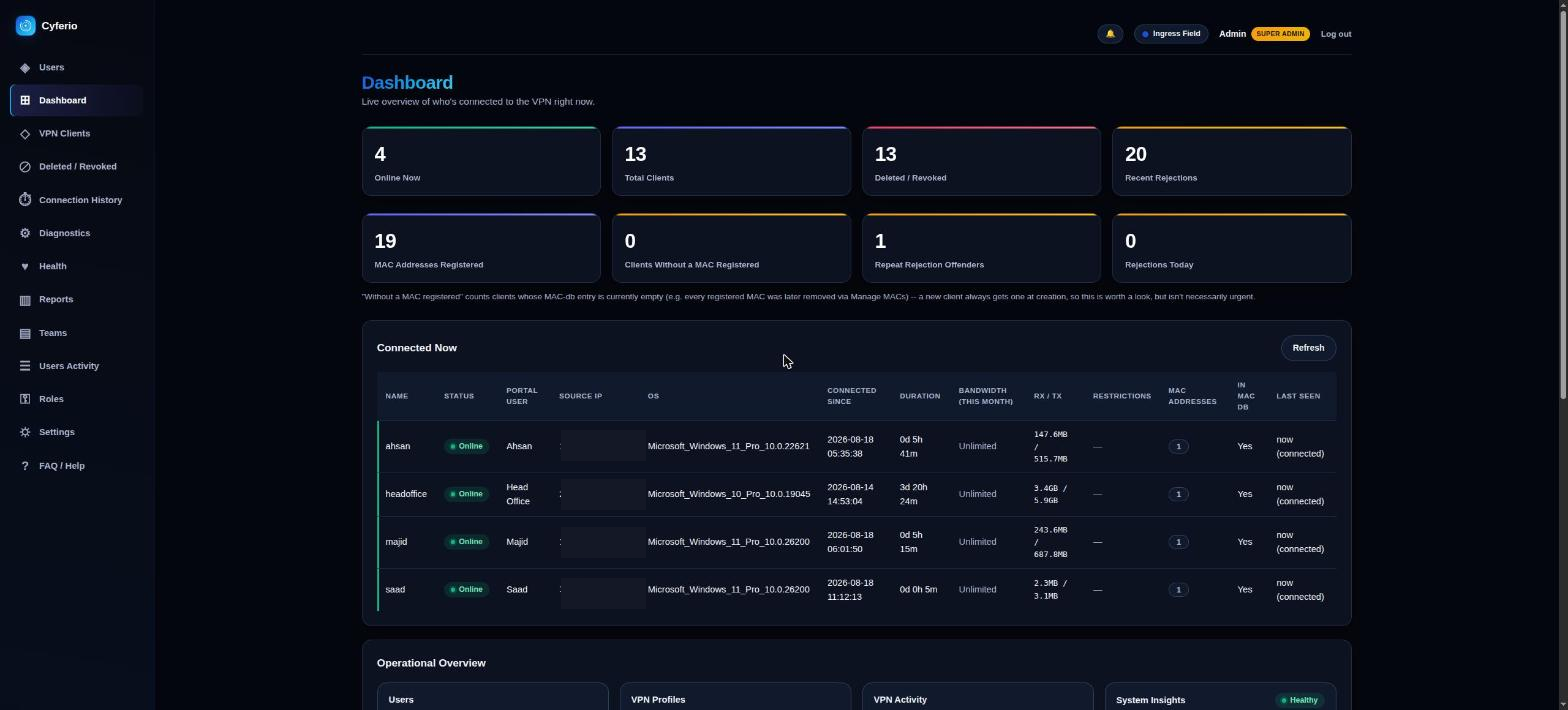Click duration 3d 20h 24m cell

tap(913, 494)
